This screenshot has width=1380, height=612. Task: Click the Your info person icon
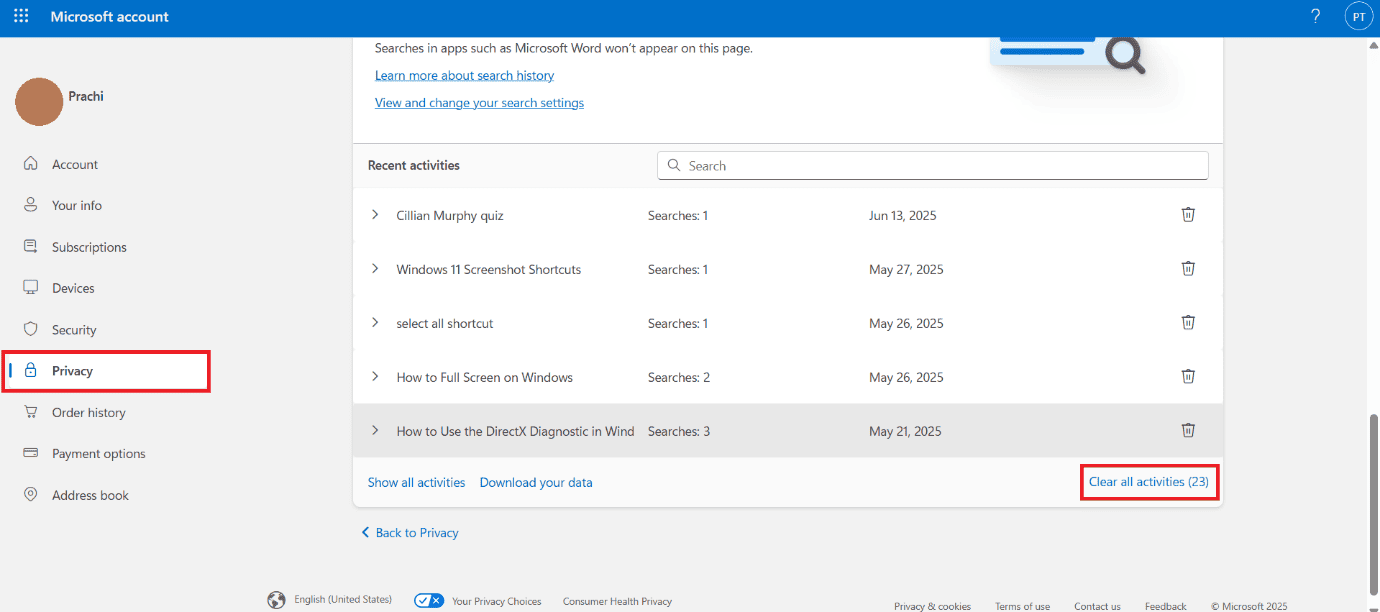tap(31, 205)
